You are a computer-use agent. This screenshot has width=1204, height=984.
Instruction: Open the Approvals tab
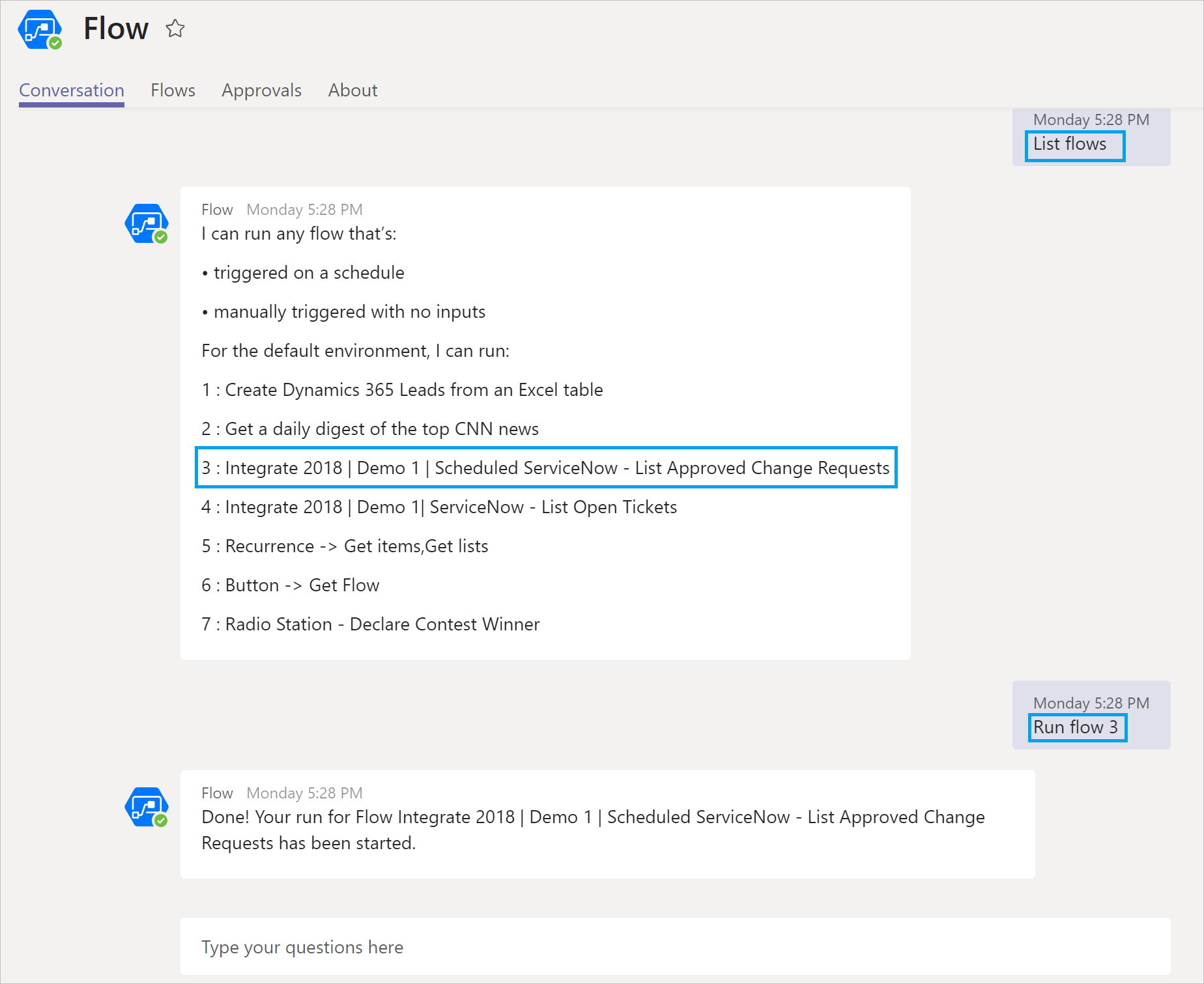click(261, 90)
